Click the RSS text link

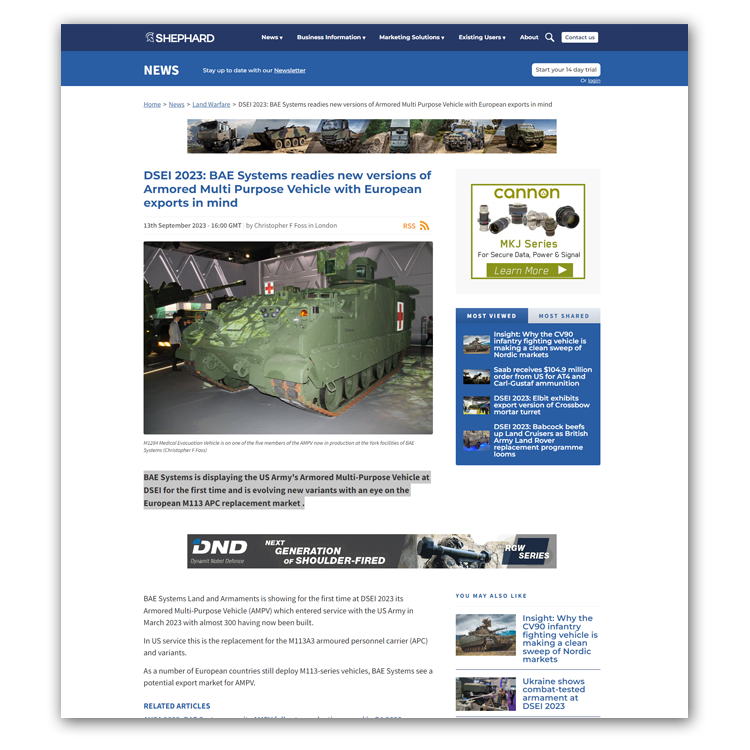[x=409, y=226]
